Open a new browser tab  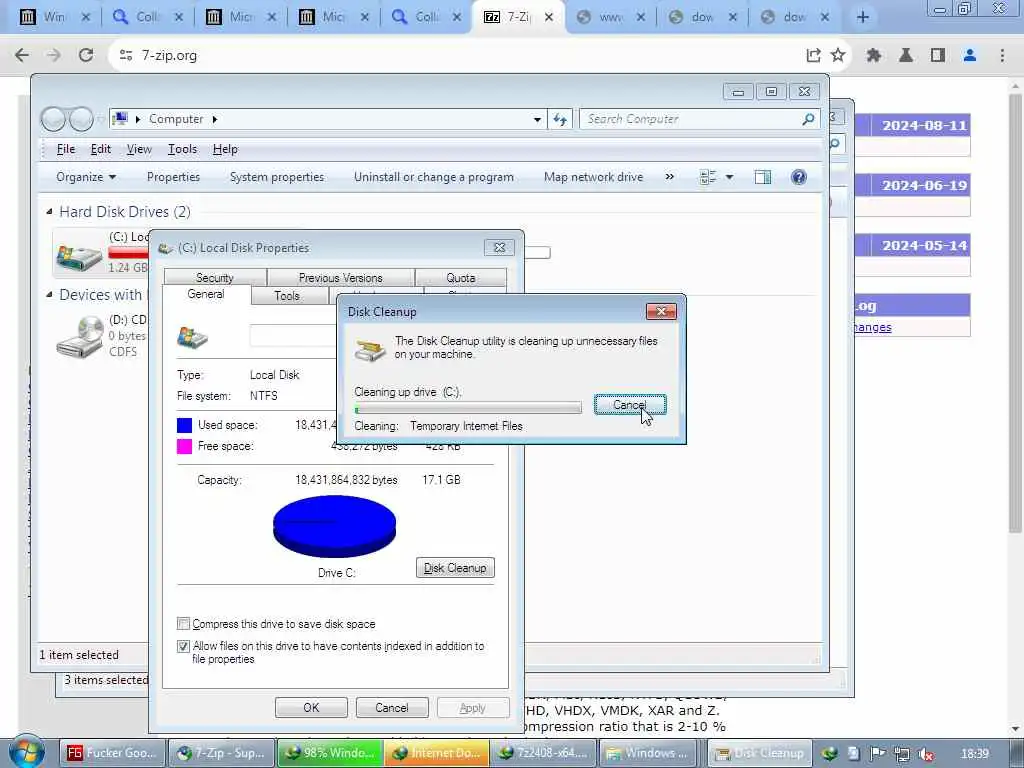click(863, 17)
